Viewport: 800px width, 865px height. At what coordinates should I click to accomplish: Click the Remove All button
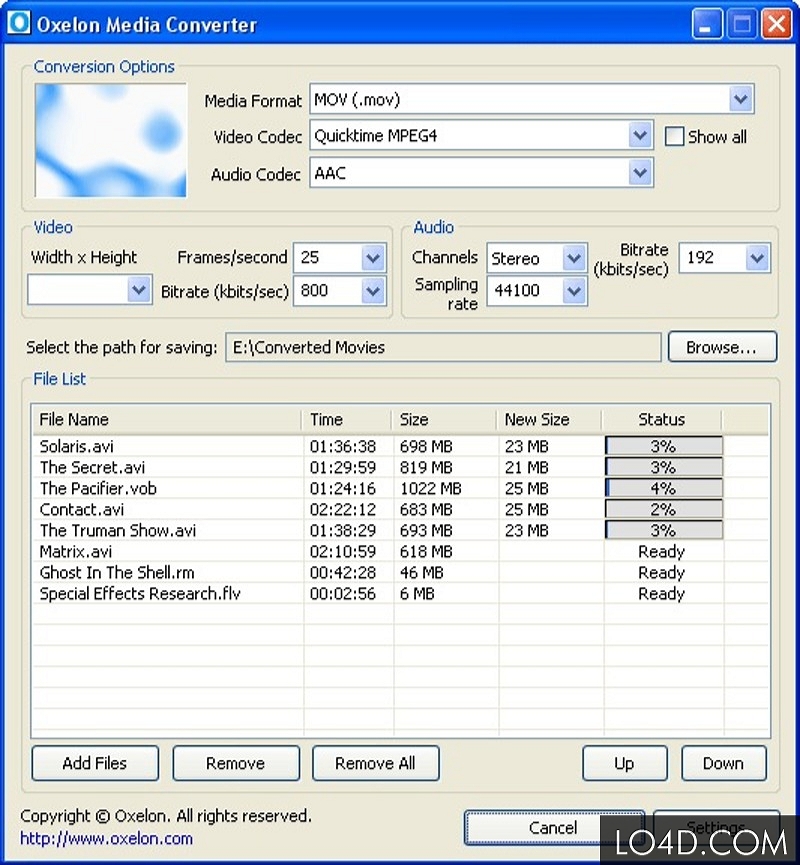[x=376, y=763]
